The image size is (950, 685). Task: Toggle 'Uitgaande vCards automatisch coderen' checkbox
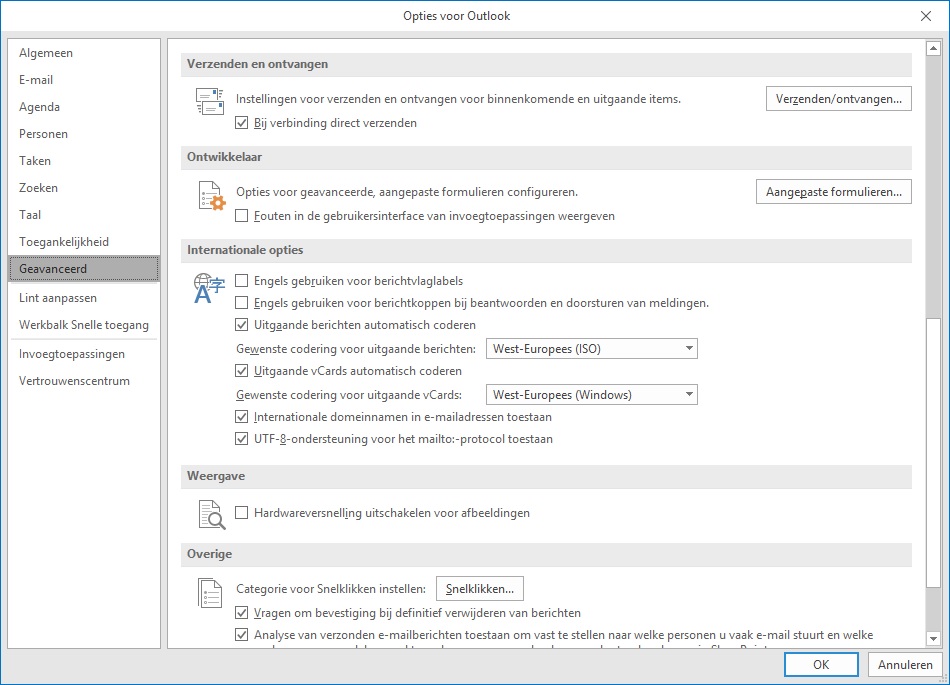tap(242, 371)
